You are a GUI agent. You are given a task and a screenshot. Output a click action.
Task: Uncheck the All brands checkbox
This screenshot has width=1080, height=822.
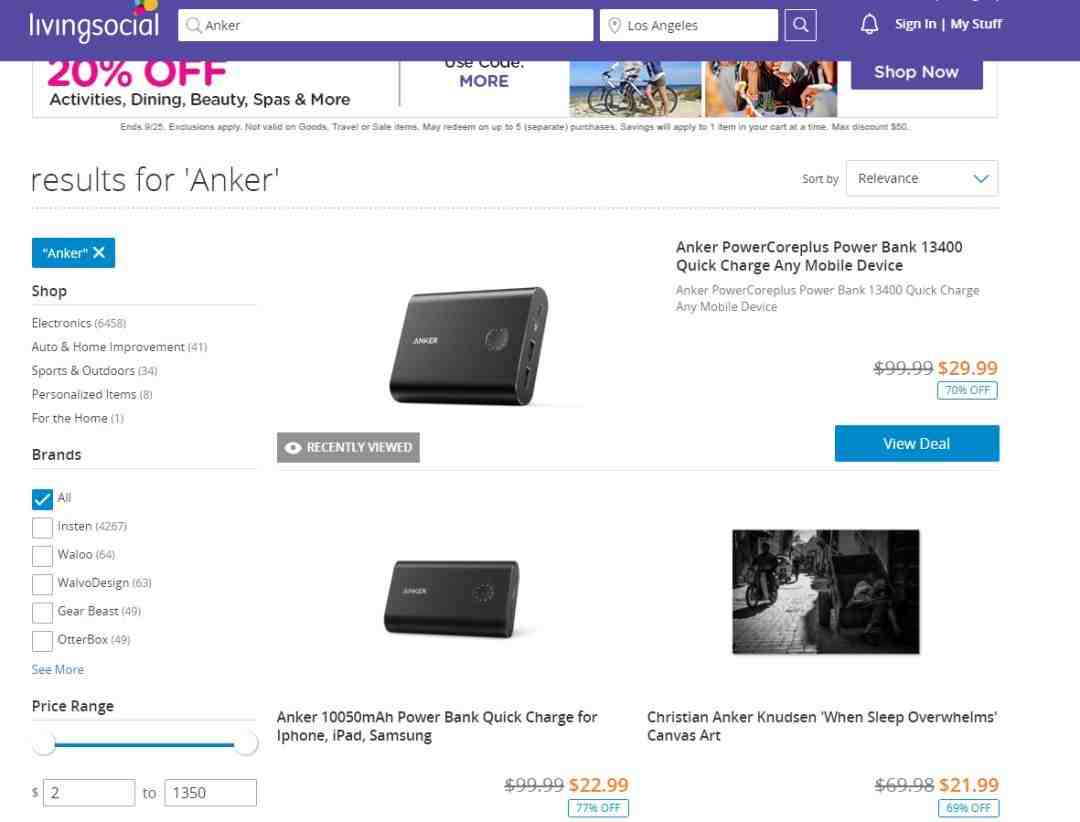[x=42, y=499]
